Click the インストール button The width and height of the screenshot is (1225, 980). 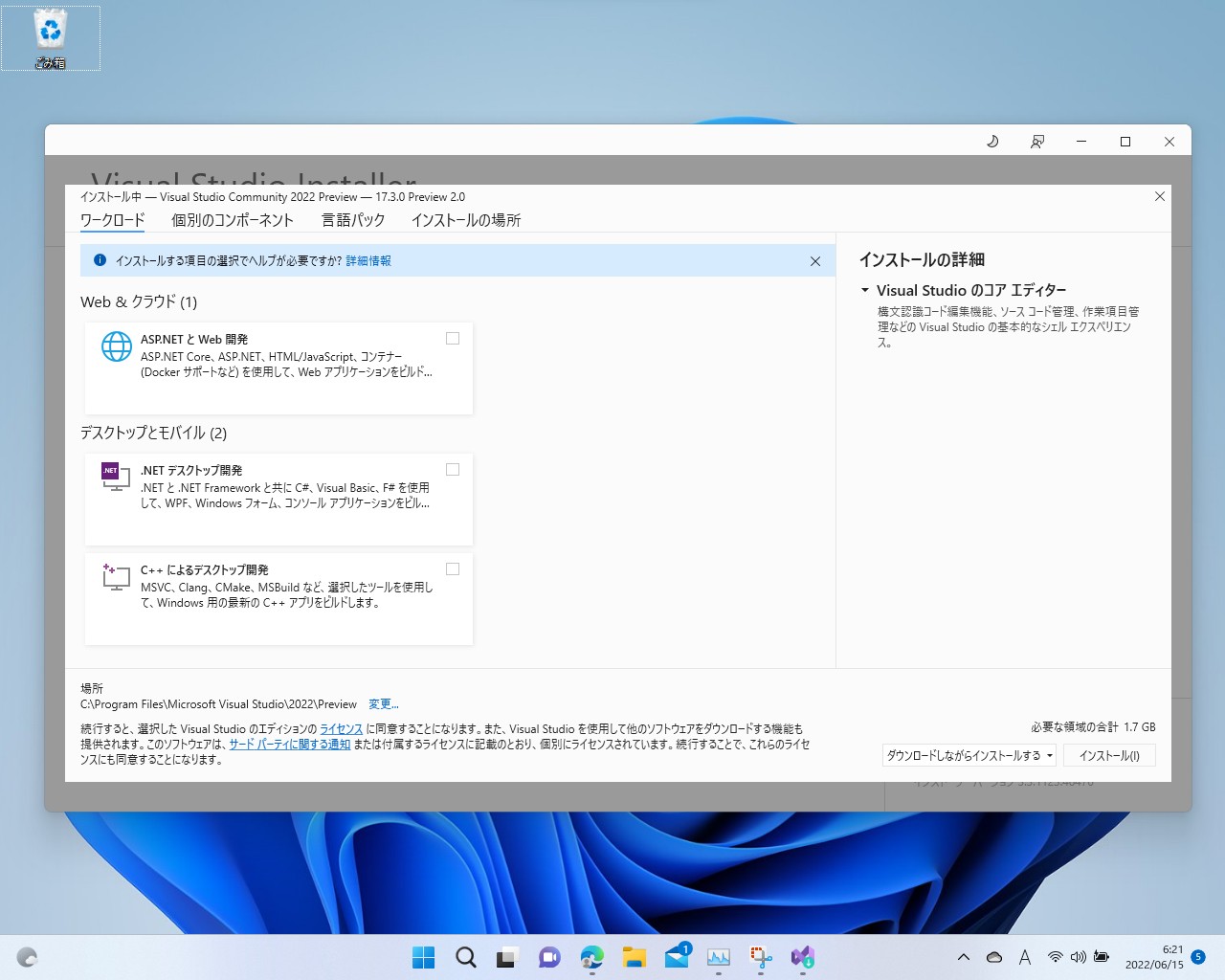1109,754
